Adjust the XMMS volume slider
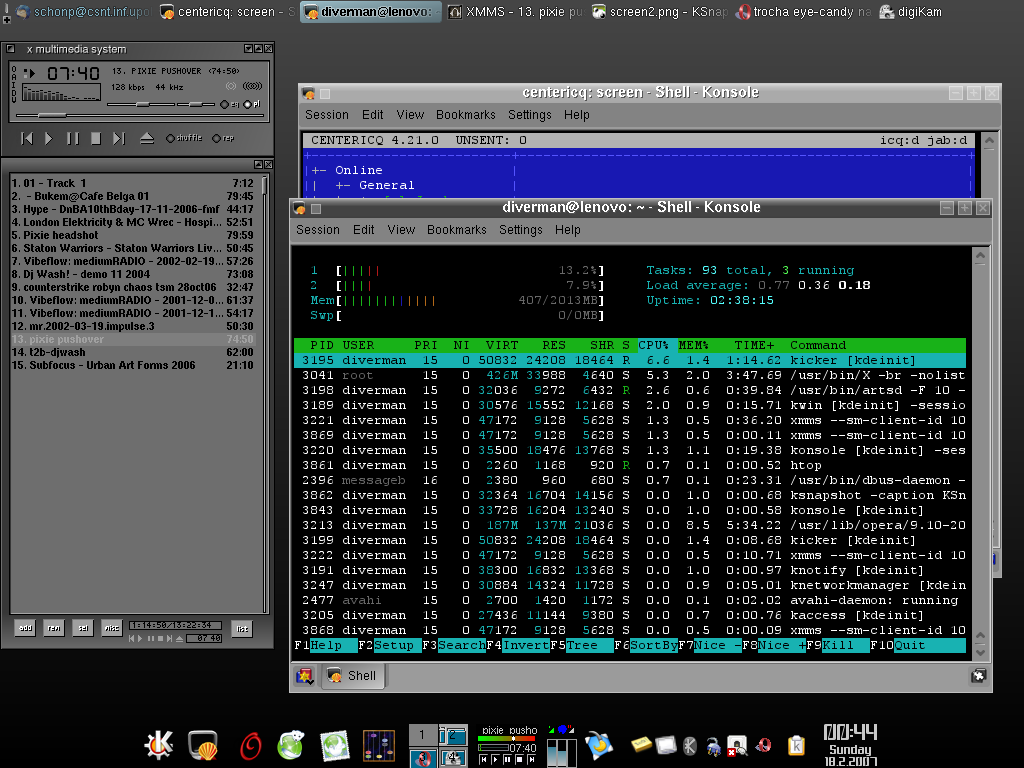Image resolution: width=1024 pixels, height=768 pixels. point(142,104)
